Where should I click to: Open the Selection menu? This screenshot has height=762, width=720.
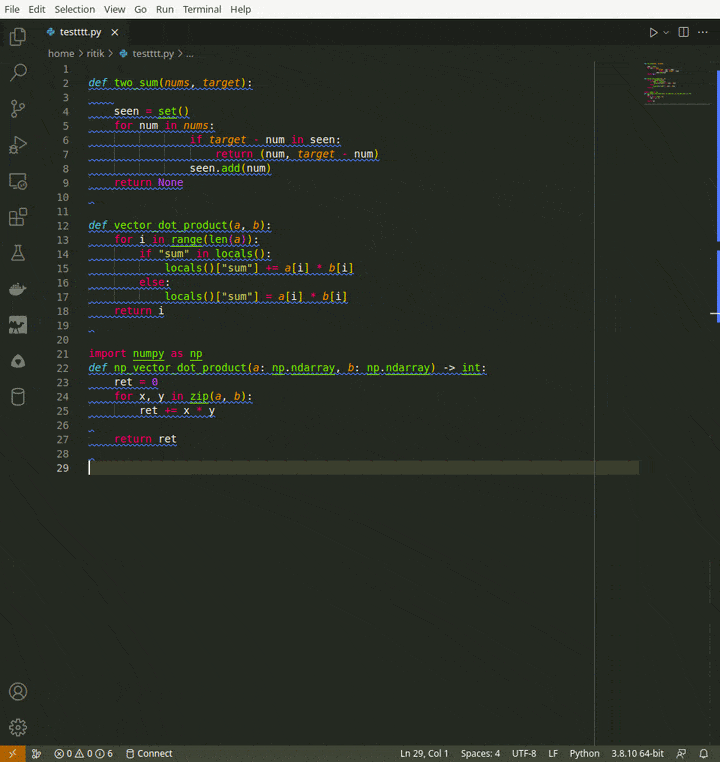[x=75, y=9]
